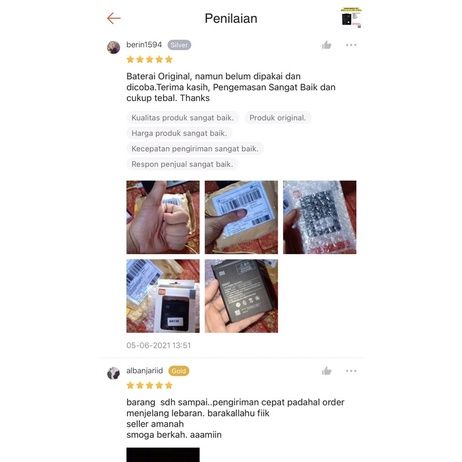462x462 pixels.
Task: Like berin1594's review with thumbs-up
Action: tap(326, 45)
